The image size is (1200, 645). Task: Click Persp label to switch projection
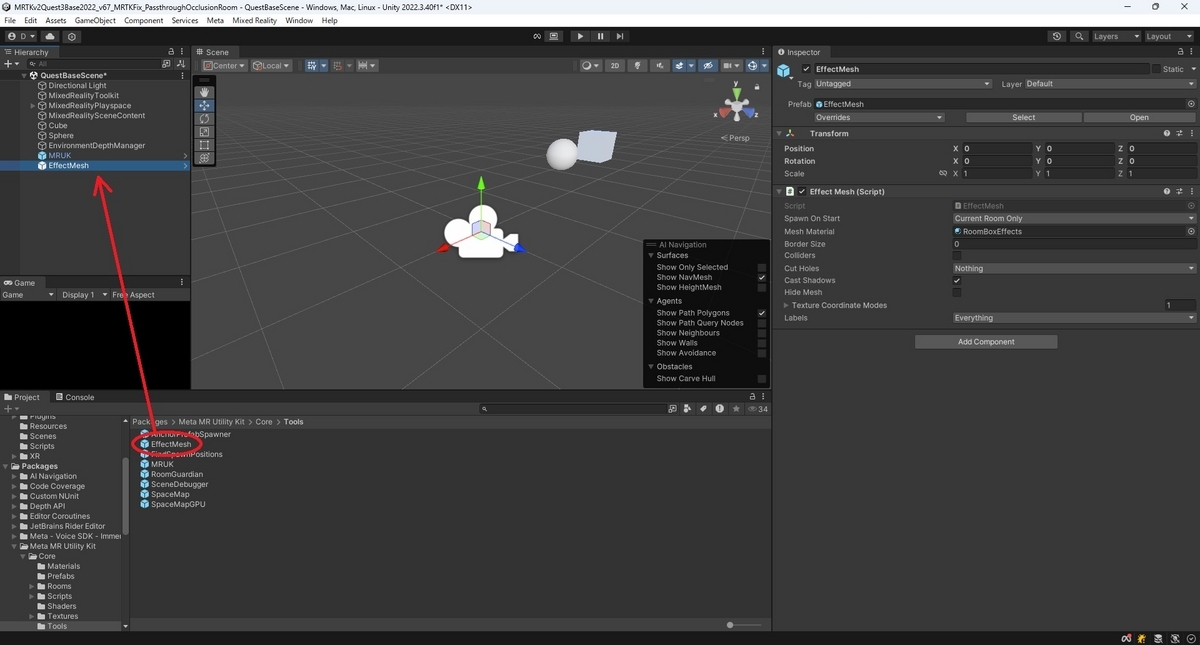[735, 138]
